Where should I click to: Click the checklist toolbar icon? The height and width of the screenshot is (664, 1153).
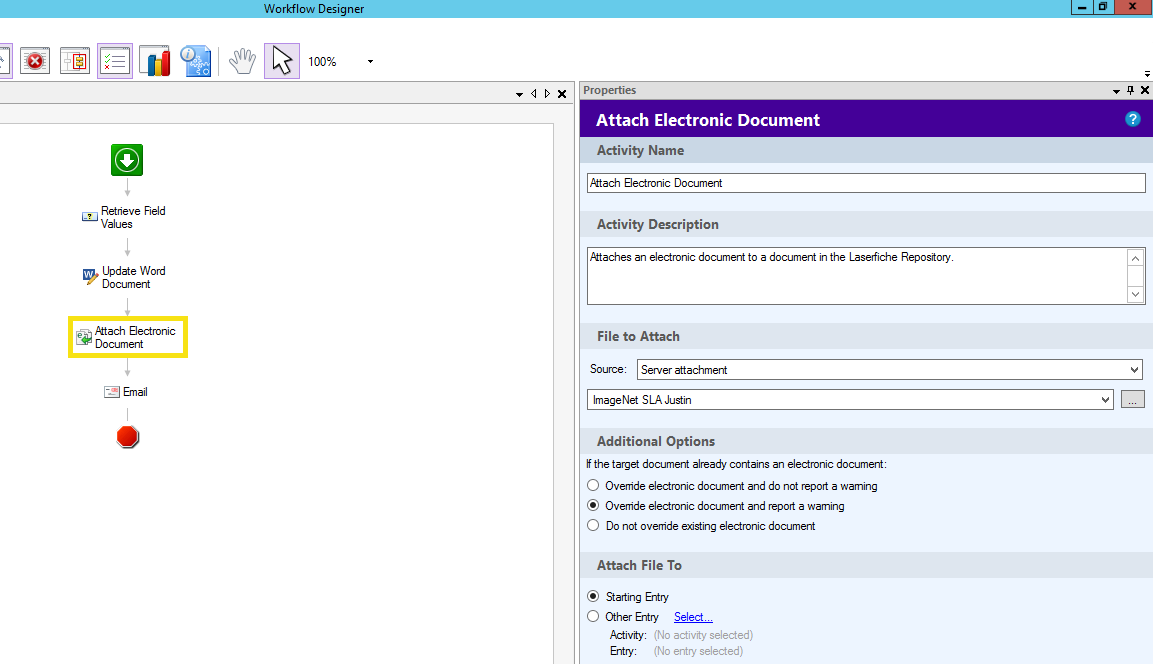point(115,61)
